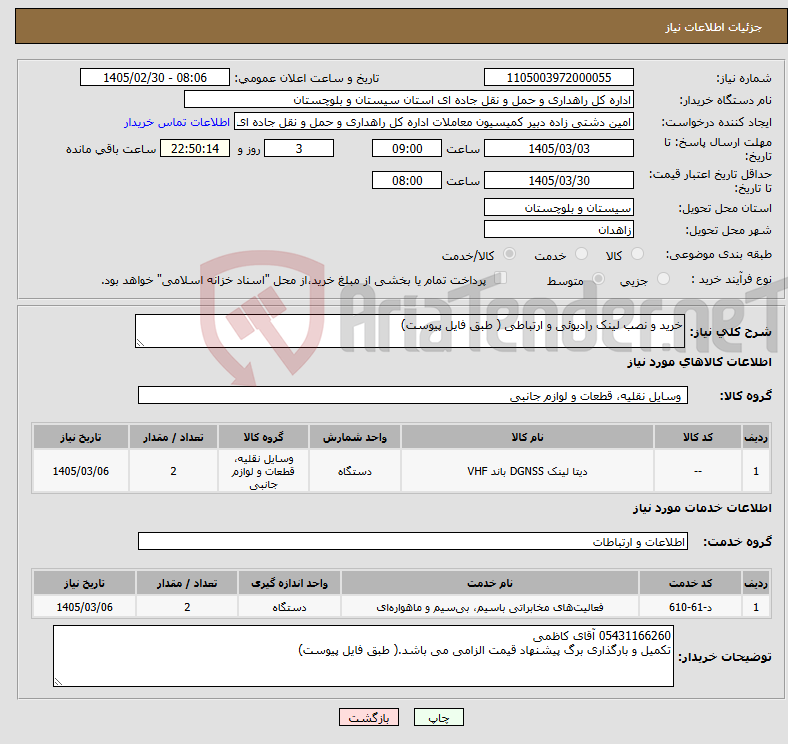The width and height of the screenshot is (788, 744).
Task: Click the section heading اطلاعات خدمات مورد نیاز
Action: [x=702, y=508]
